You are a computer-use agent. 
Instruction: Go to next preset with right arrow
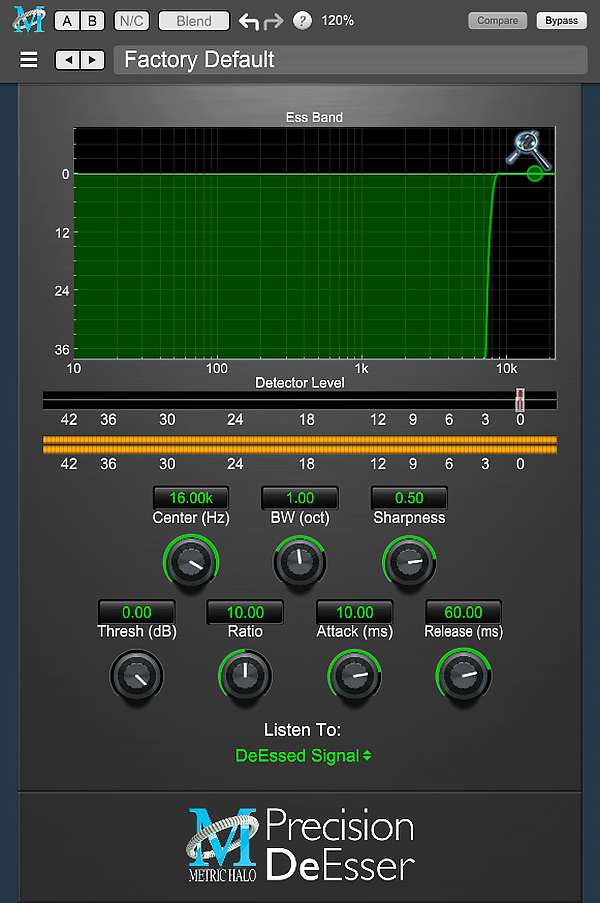pyautogui.click(x=92, y=60)
